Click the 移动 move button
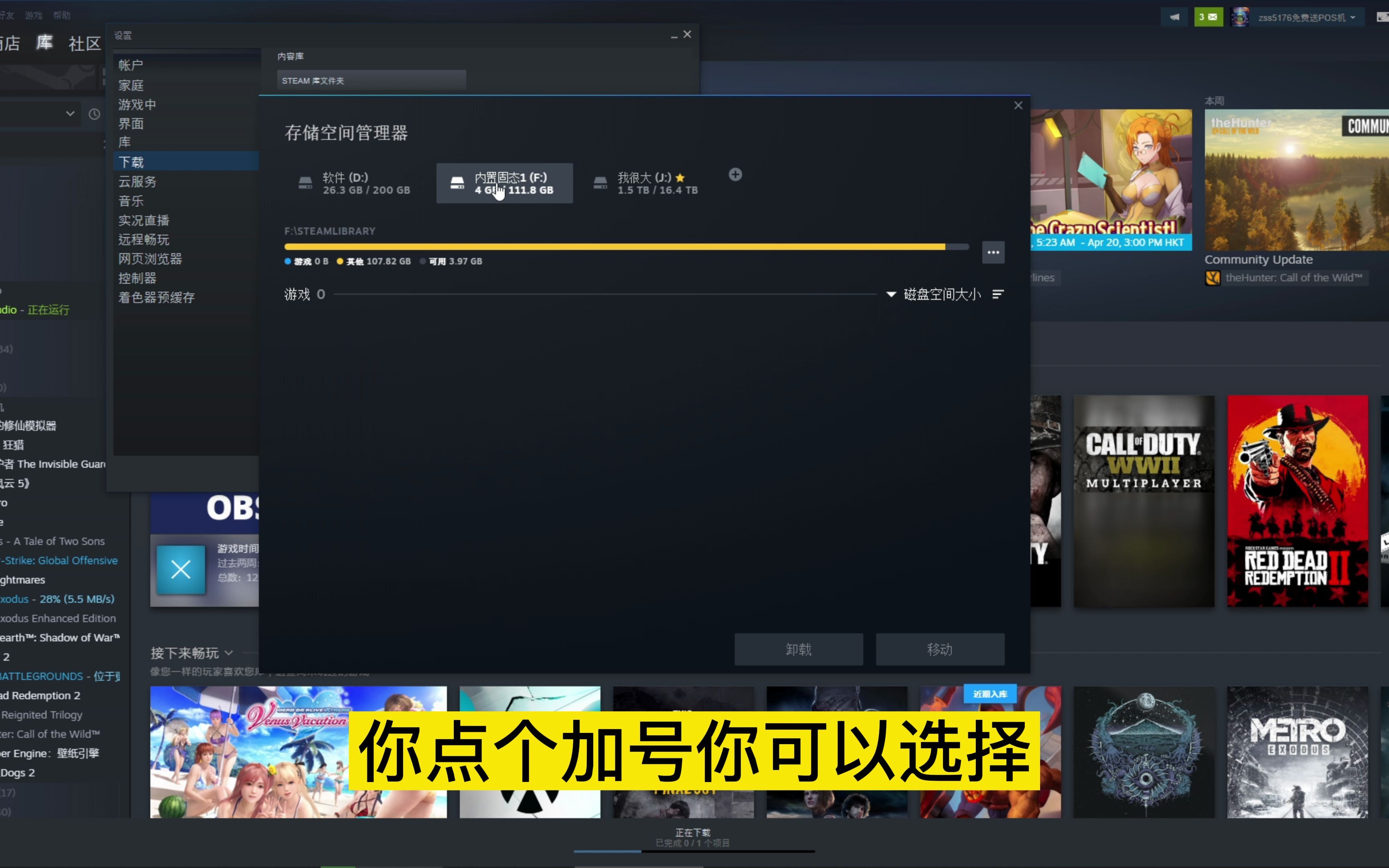The width and height of the screenshot is (1389, 868). pos(940,649)
